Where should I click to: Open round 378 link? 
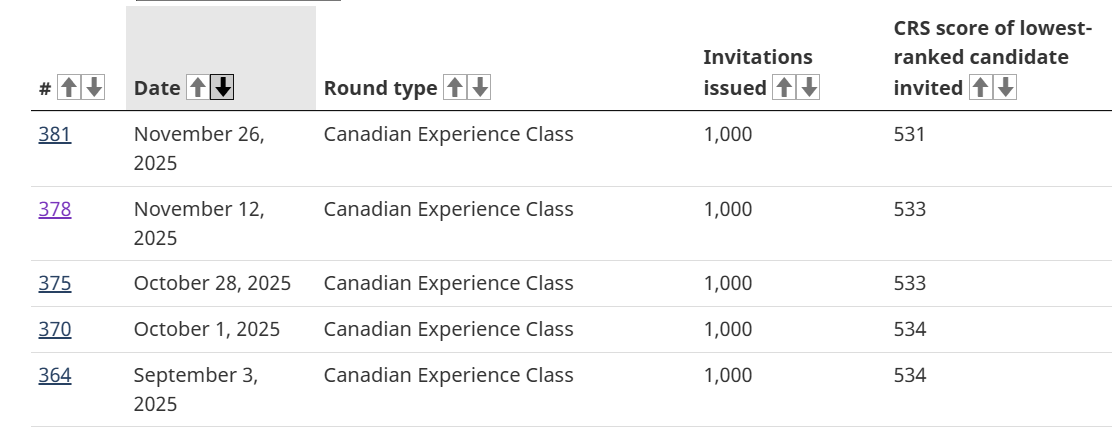[x=55, y=209]
